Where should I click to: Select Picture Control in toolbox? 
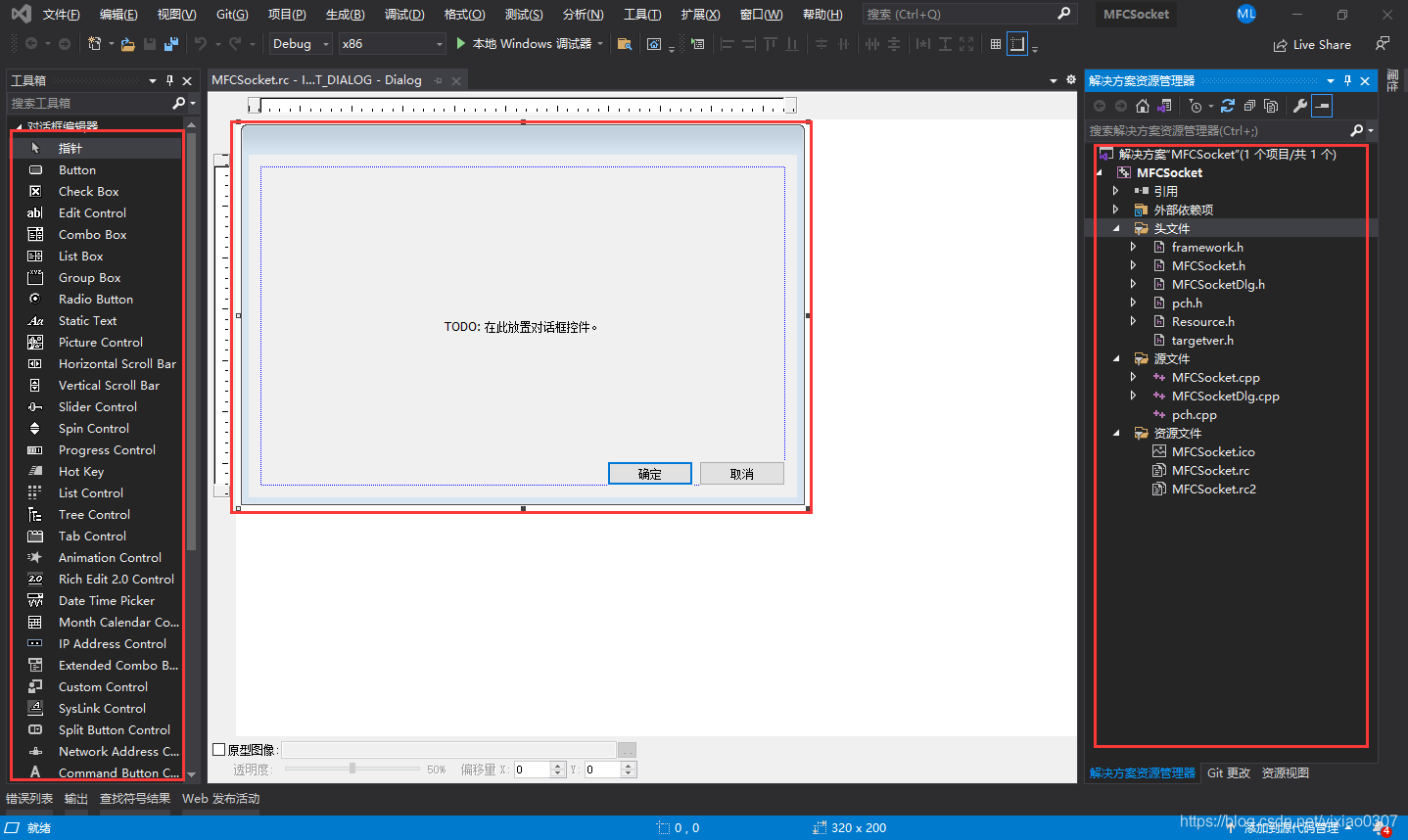tap(96, 342)
